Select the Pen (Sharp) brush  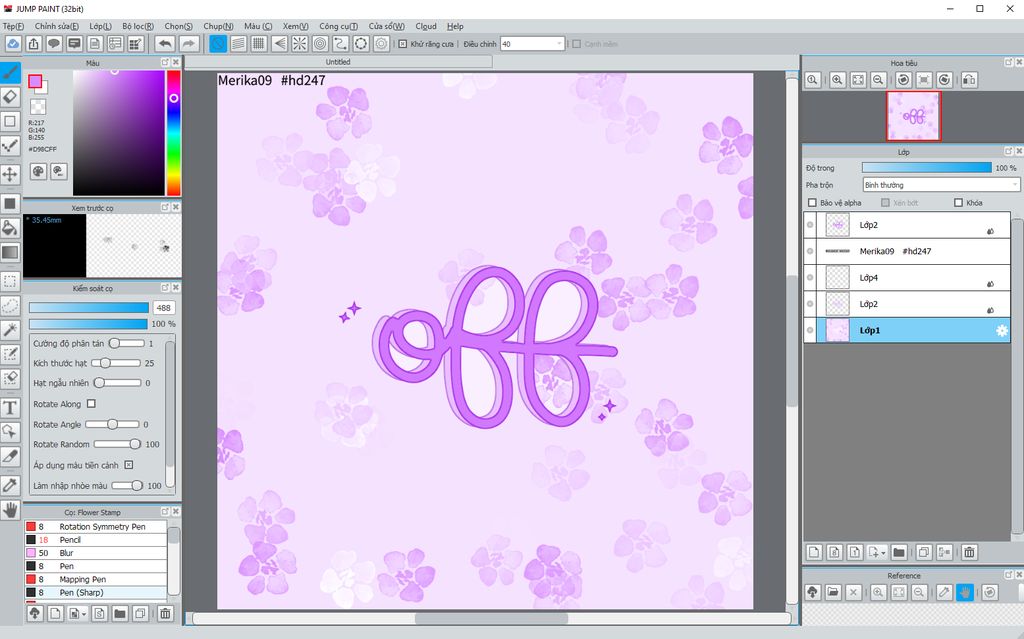(x=95, y=593)
